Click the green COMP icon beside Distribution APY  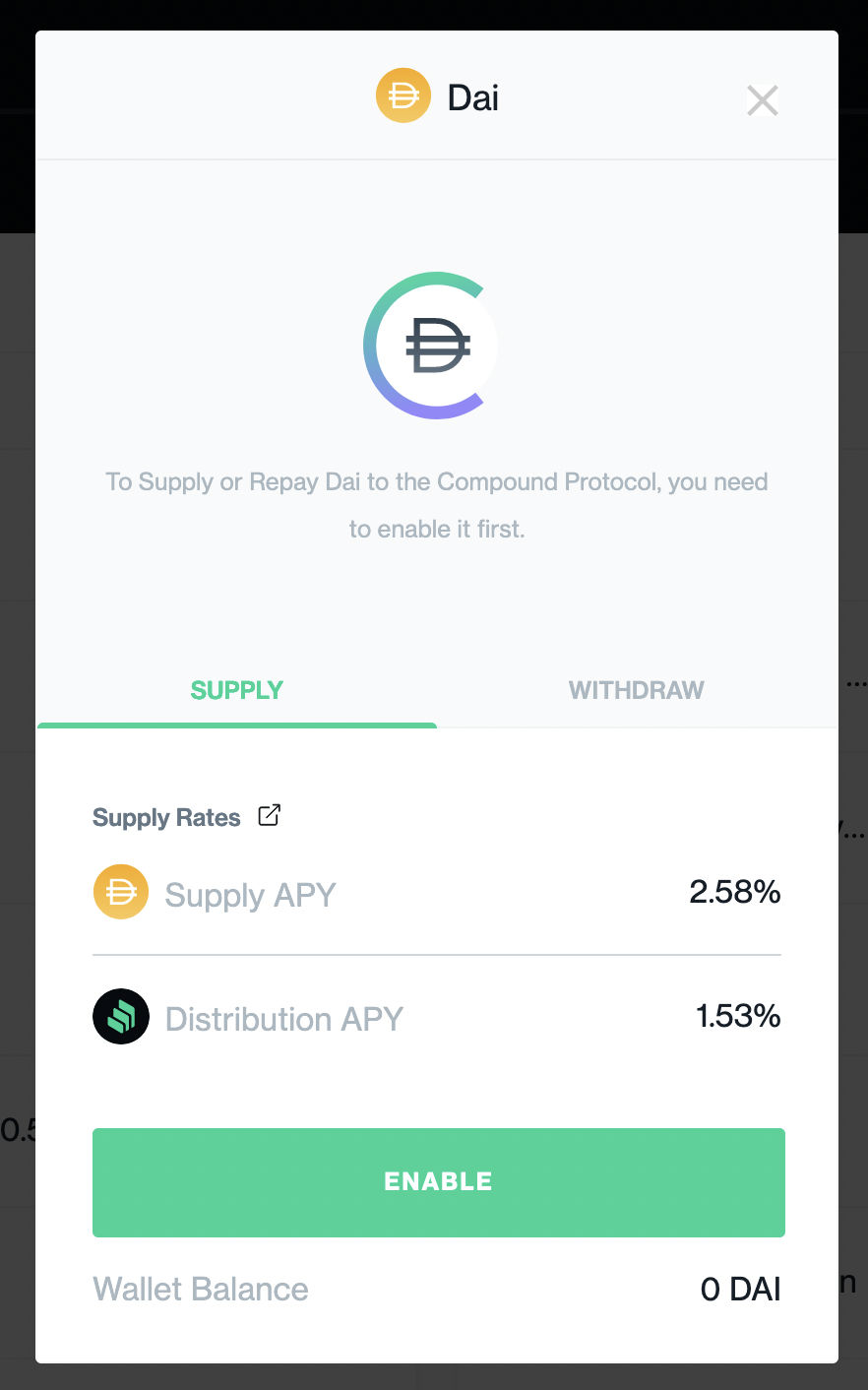click(x=121, y=1017)
